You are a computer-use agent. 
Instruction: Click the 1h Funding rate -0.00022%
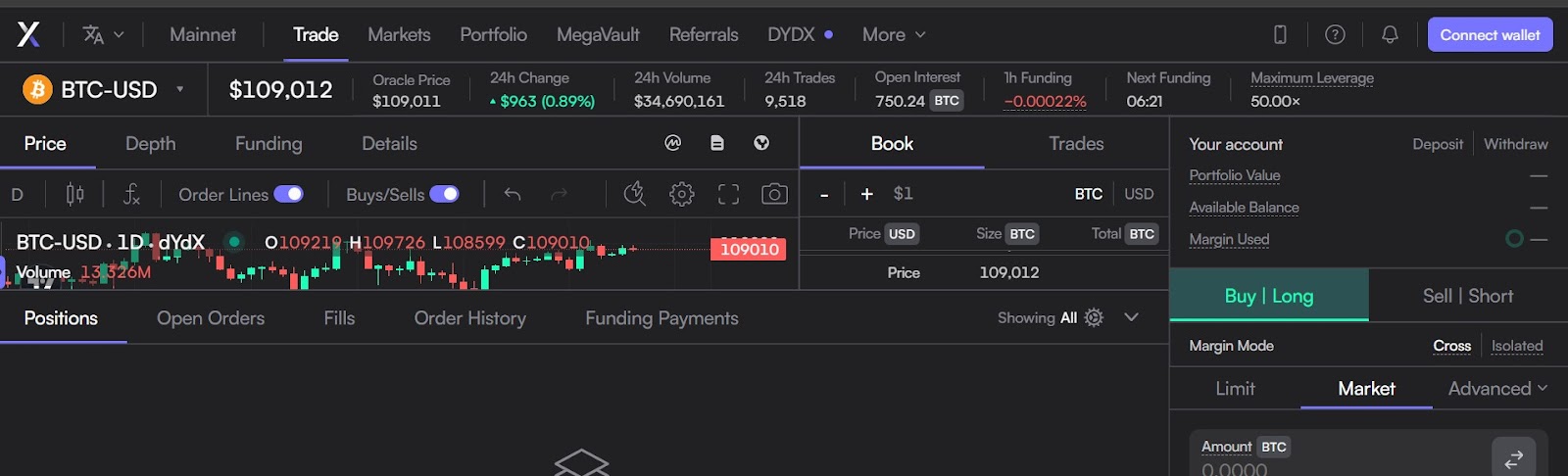click(x=1045, y=101)
